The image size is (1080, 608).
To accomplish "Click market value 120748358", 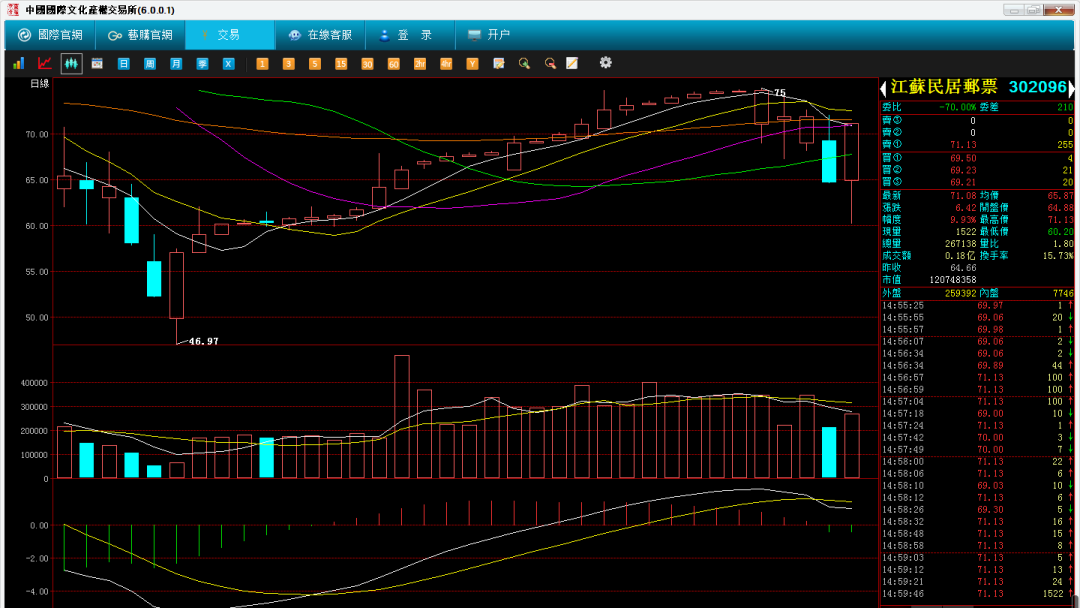I will click(953, 280).
